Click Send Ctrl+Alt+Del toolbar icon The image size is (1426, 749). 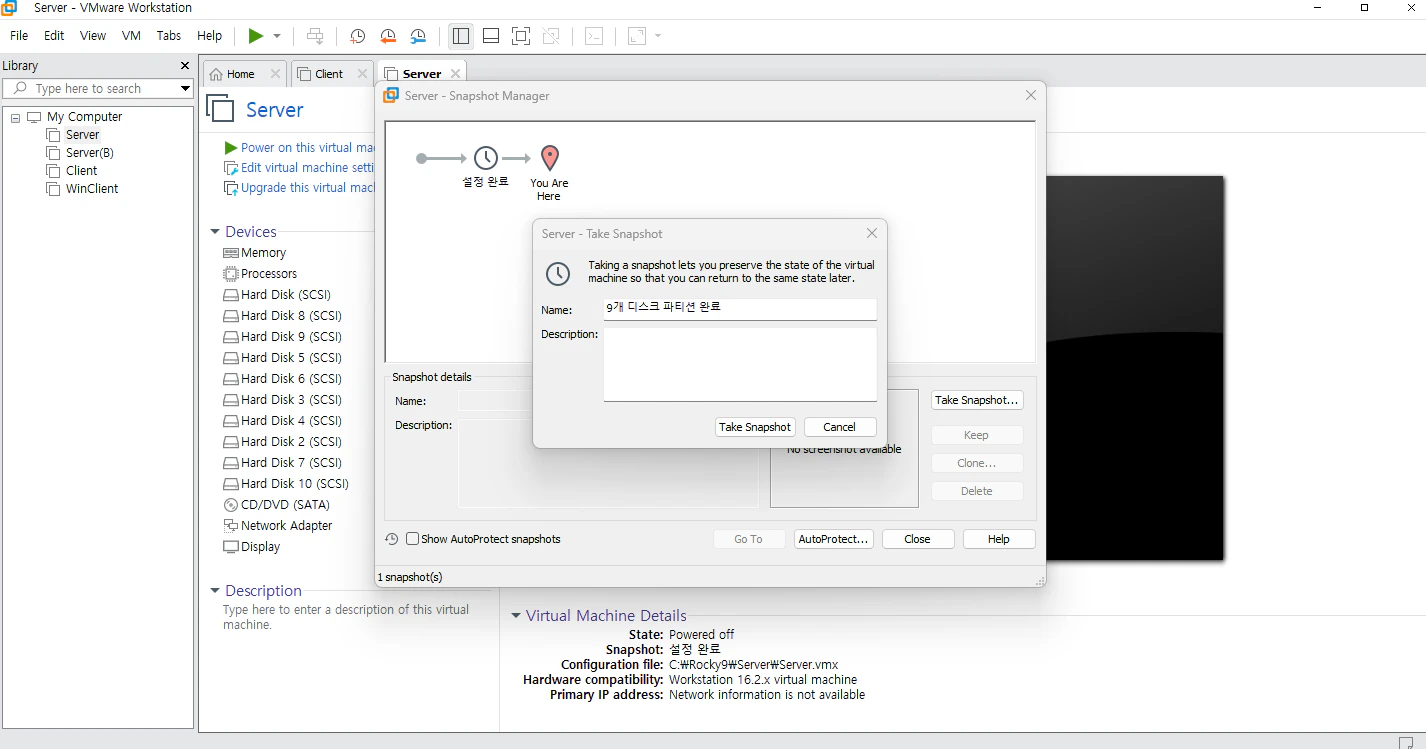(x=315, y=36)
